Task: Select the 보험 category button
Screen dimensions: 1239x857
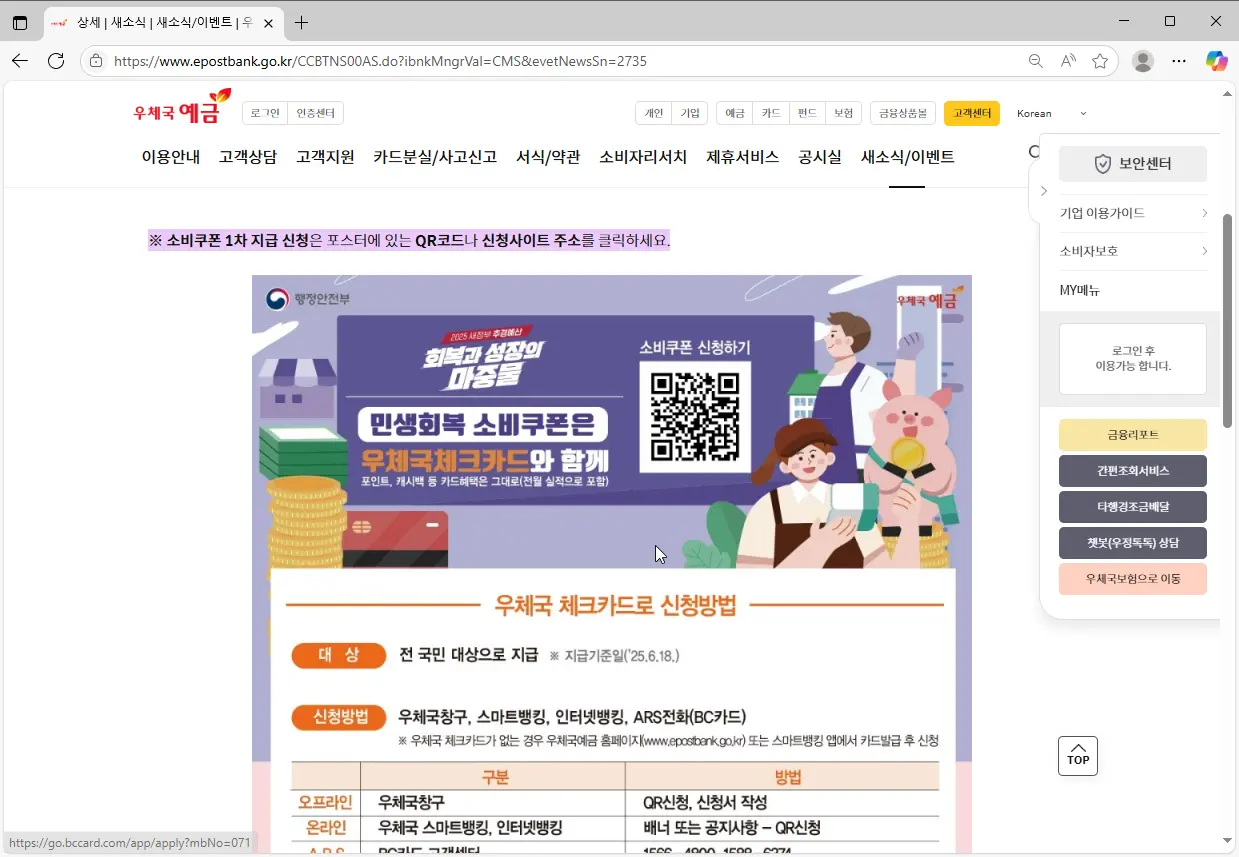Action: pos(843,113)
